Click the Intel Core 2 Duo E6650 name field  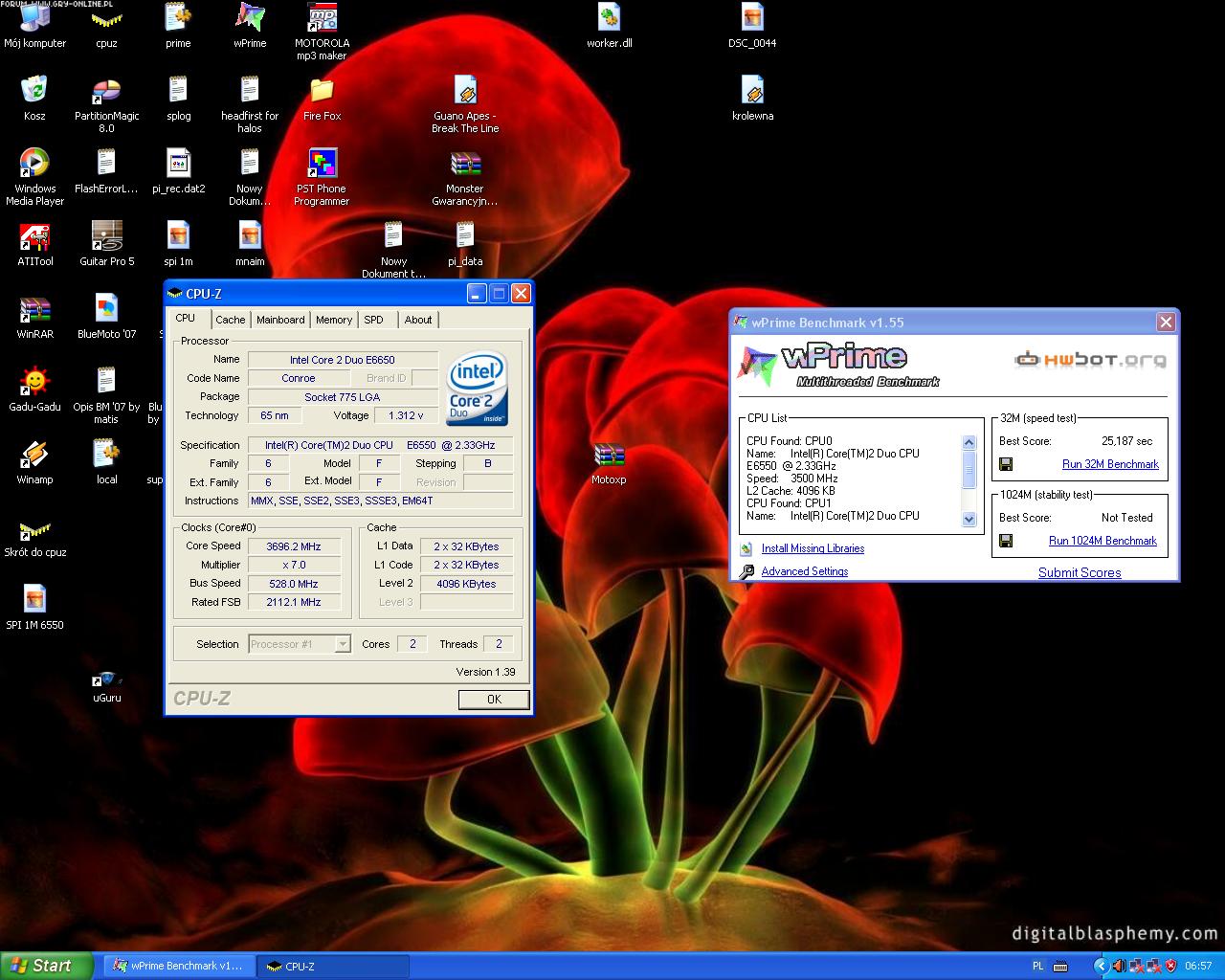tap(343, 360)
